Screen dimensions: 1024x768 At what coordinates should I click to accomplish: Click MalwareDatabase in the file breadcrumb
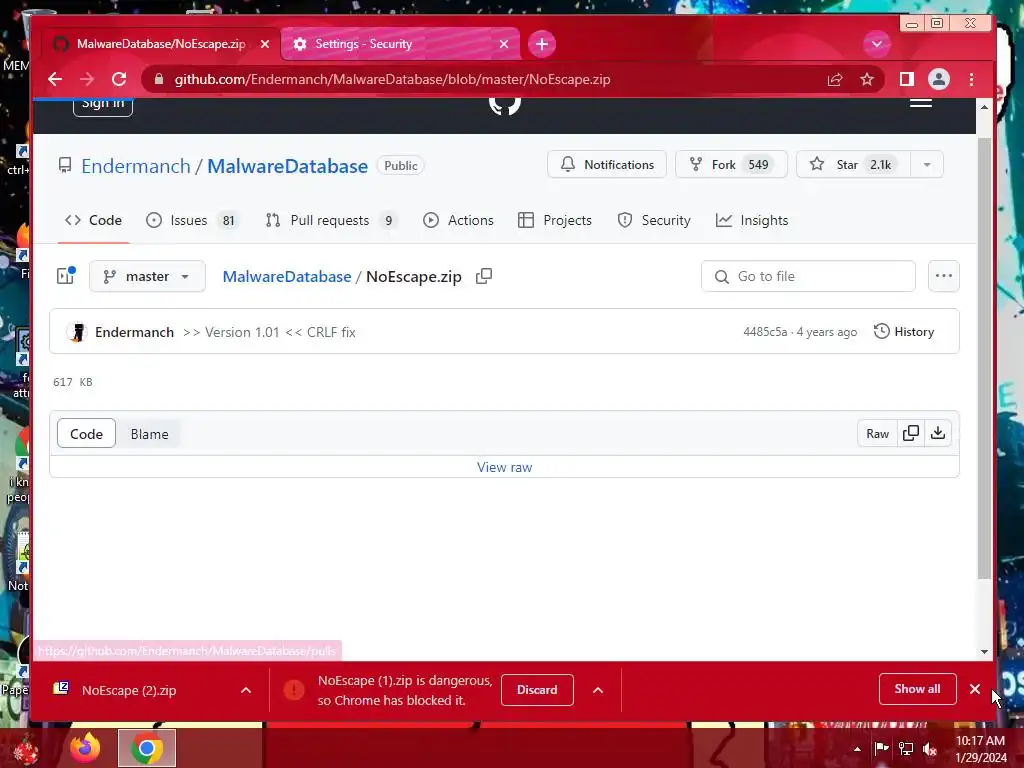287,277
